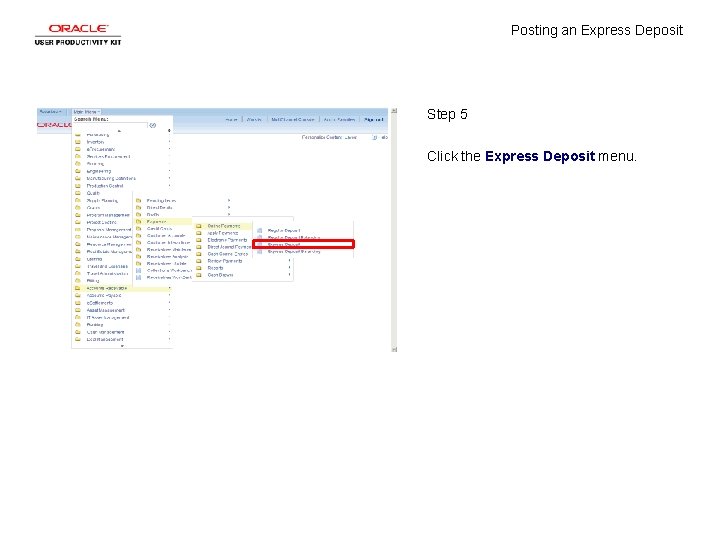This screenshot has height=540, width=720.
Task: Click the Accounts Receivable folder icon
Action: pos(78,288)
